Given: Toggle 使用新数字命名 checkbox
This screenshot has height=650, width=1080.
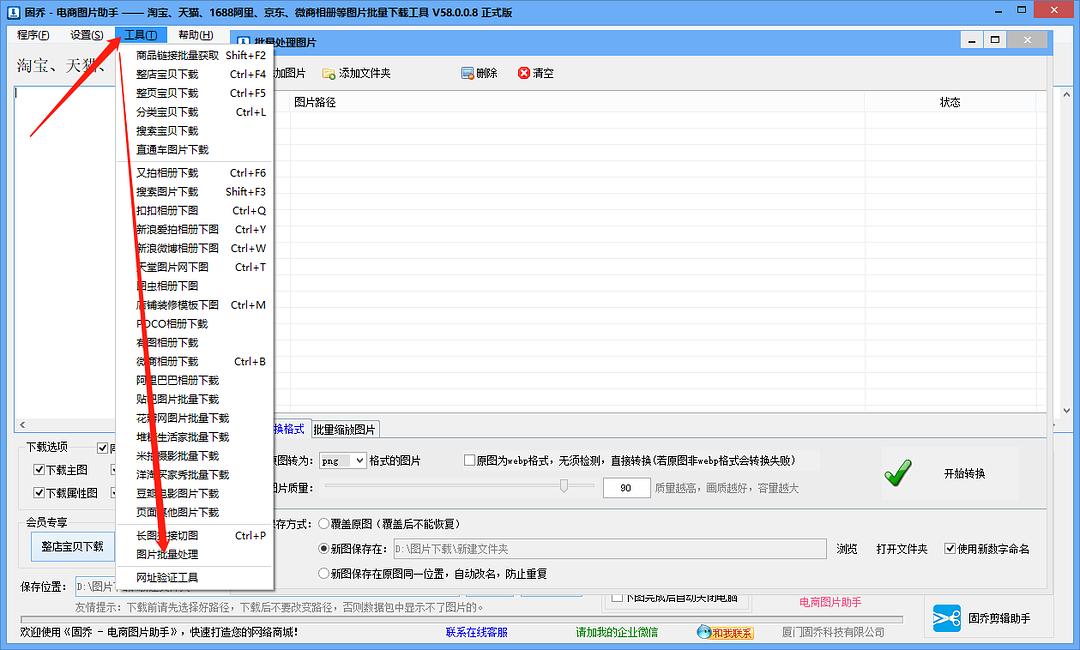Looking at the screenshot, I should 950,549.
